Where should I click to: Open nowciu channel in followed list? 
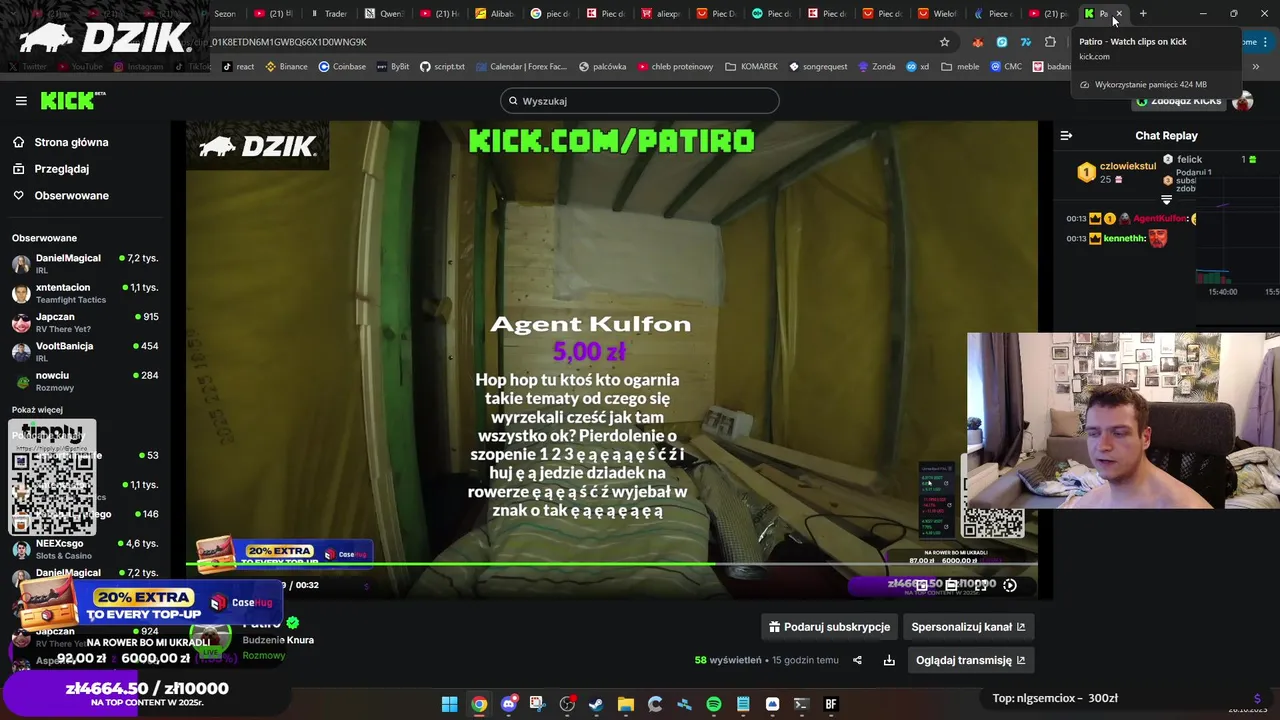pyautogui.click(x=85, y=381)
